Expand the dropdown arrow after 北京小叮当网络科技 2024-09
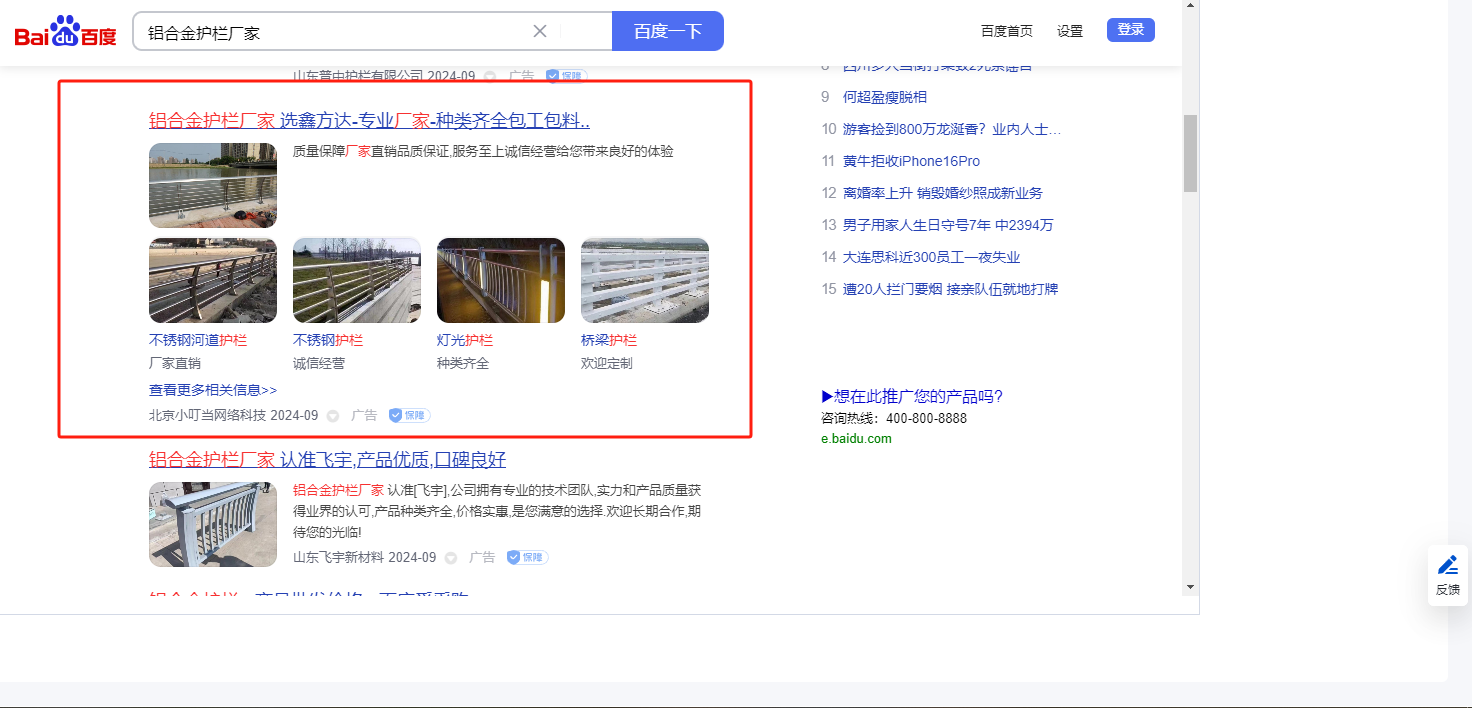This screenshot has height=708, width=1472. (333, 416)
